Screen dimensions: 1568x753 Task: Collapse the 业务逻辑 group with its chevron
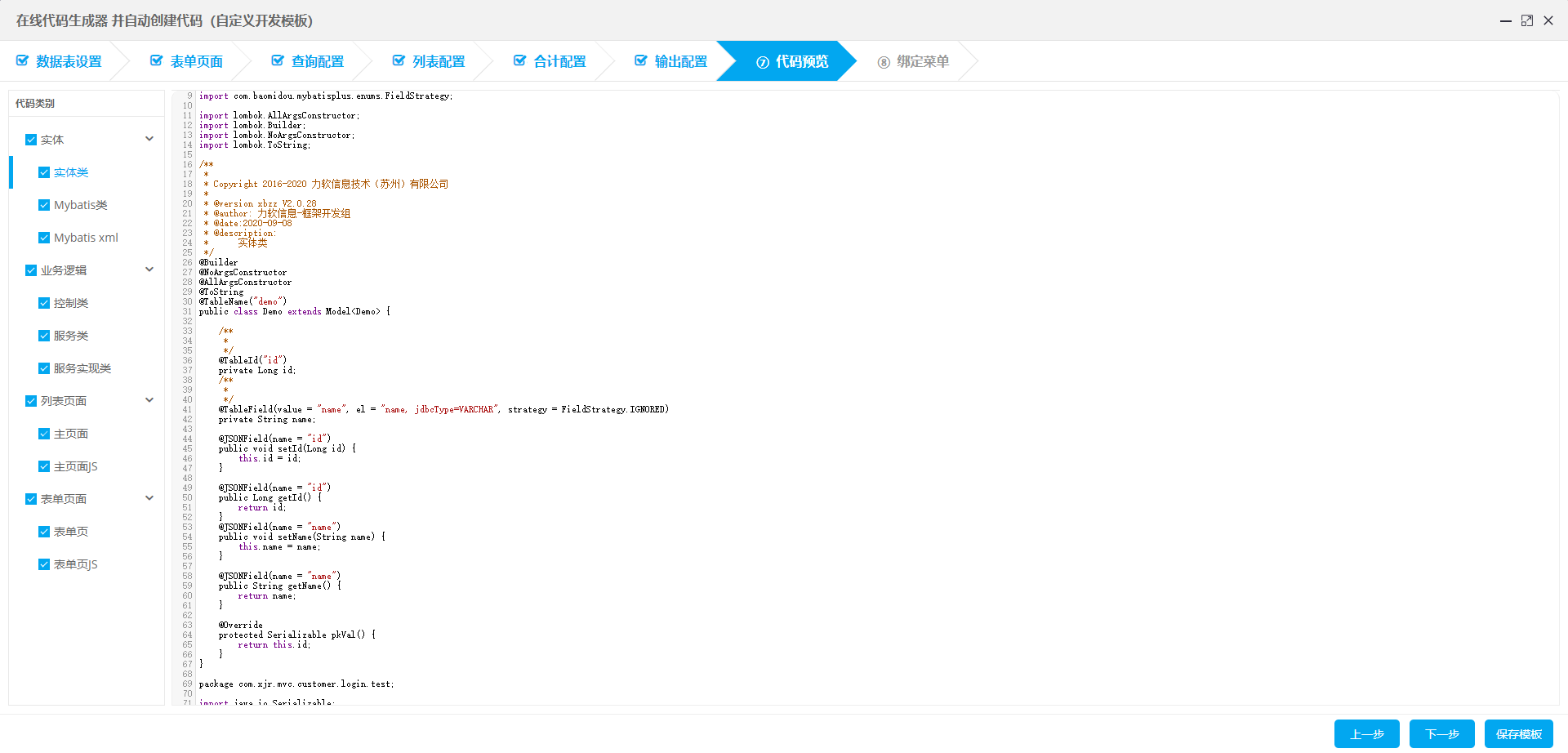[149, 270]
